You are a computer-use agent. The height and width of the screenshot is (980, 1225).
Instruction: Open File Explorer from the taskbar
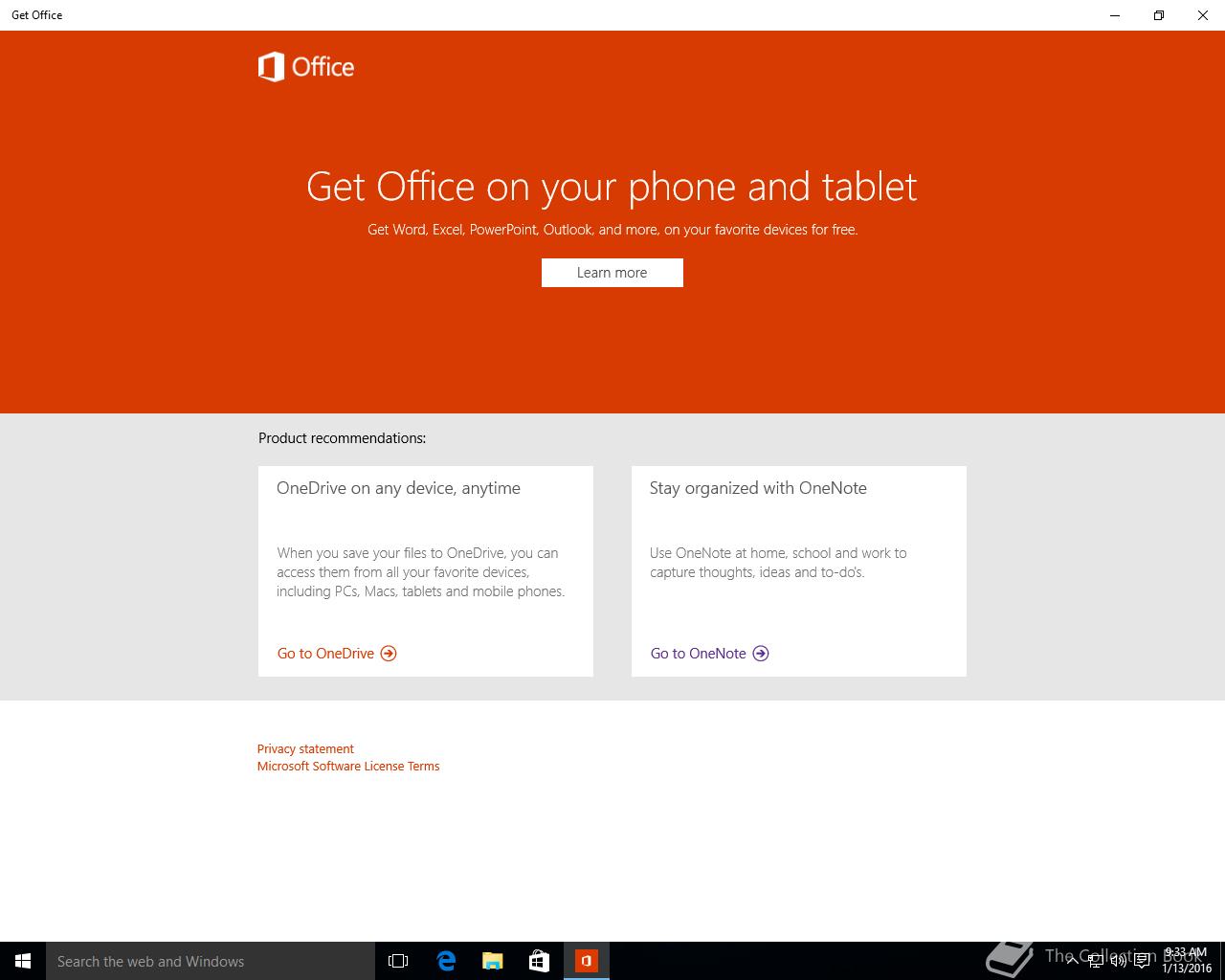493,961
